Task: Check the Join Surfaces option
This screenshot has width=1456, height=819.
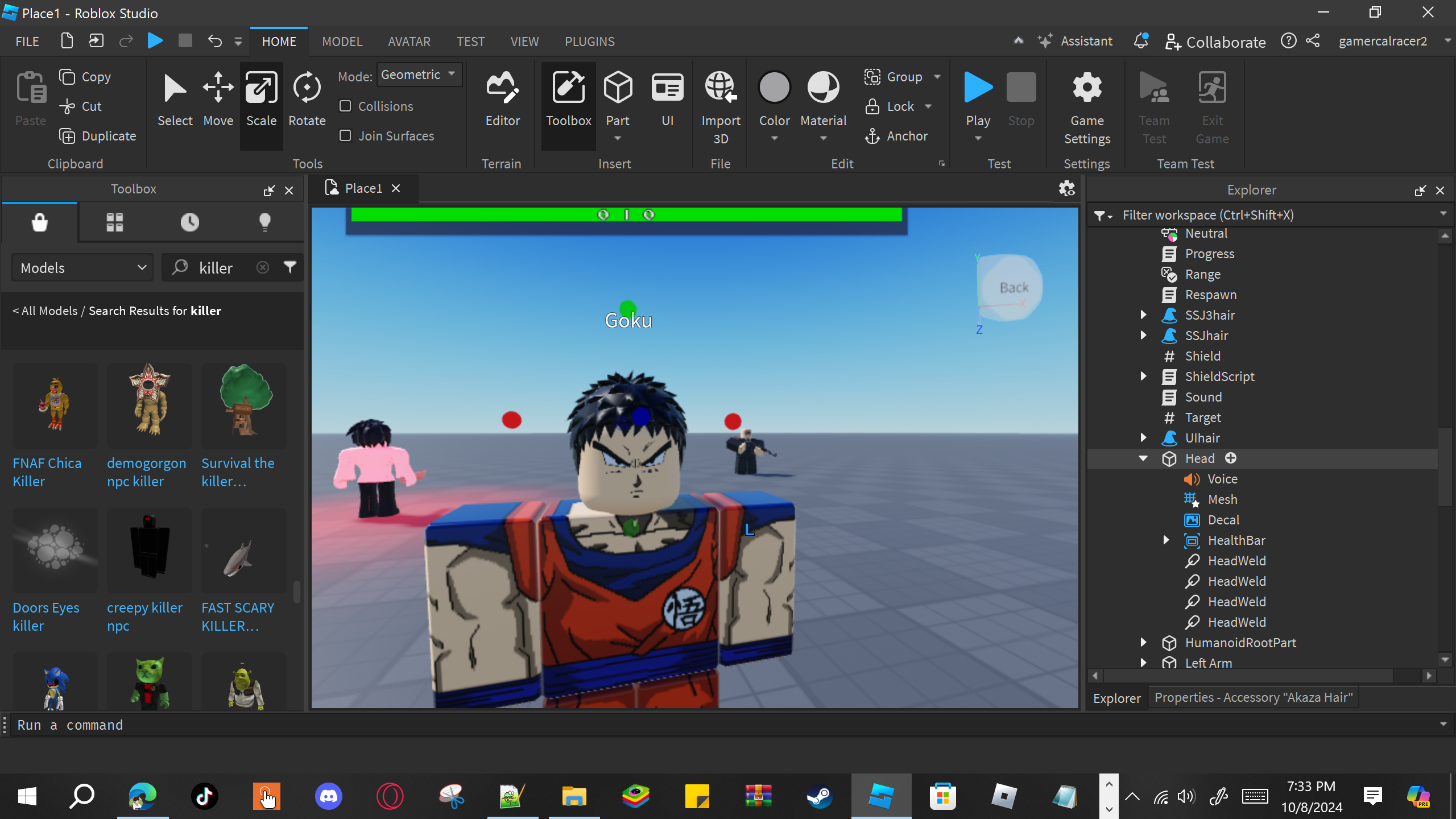Action: point(345,136)
